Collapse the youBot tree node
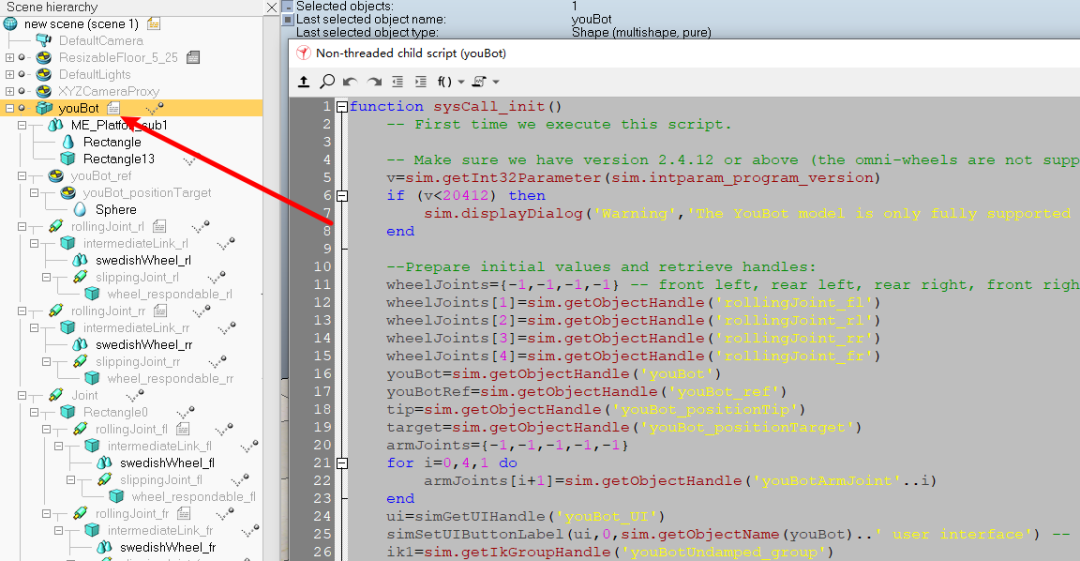Viewport: 1080px width, 561px height. click(9, 108)
